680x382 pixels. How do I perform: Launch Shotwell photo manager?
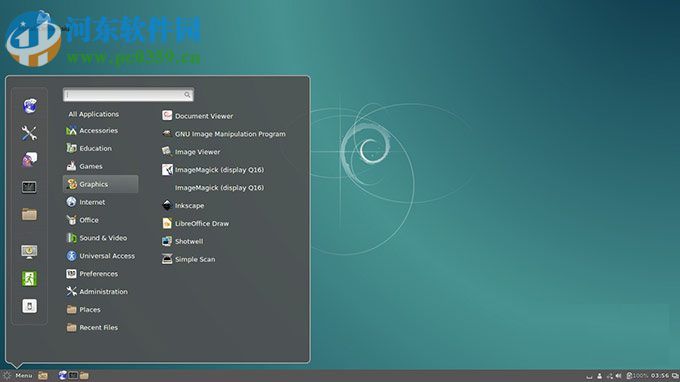tap(182, 241)
